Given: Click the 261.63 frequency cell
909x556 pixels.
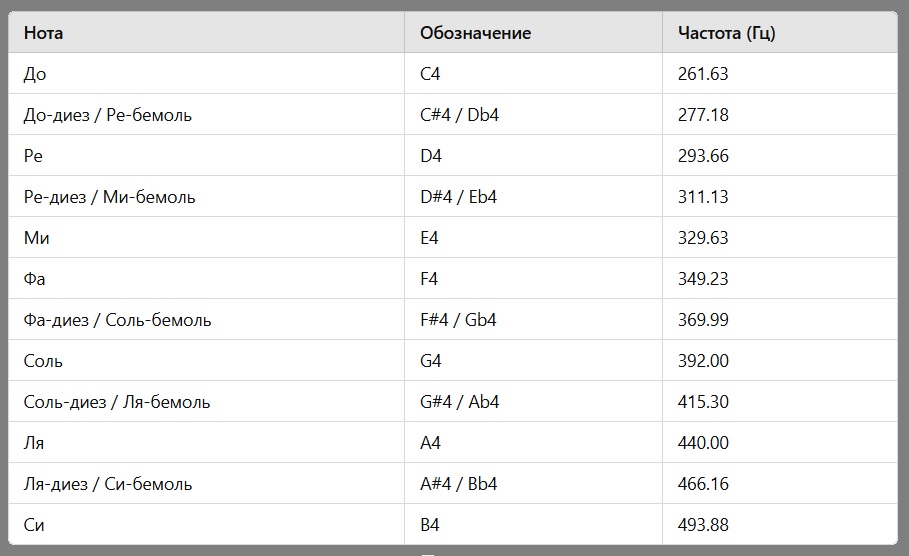Looking at the screenshot, I should pyautogui.click(x=780, y=74).
